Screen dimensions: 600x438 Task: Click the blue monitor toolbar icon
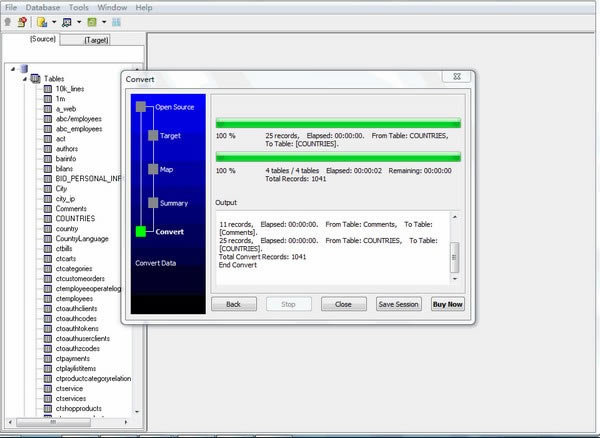[67, 21]
